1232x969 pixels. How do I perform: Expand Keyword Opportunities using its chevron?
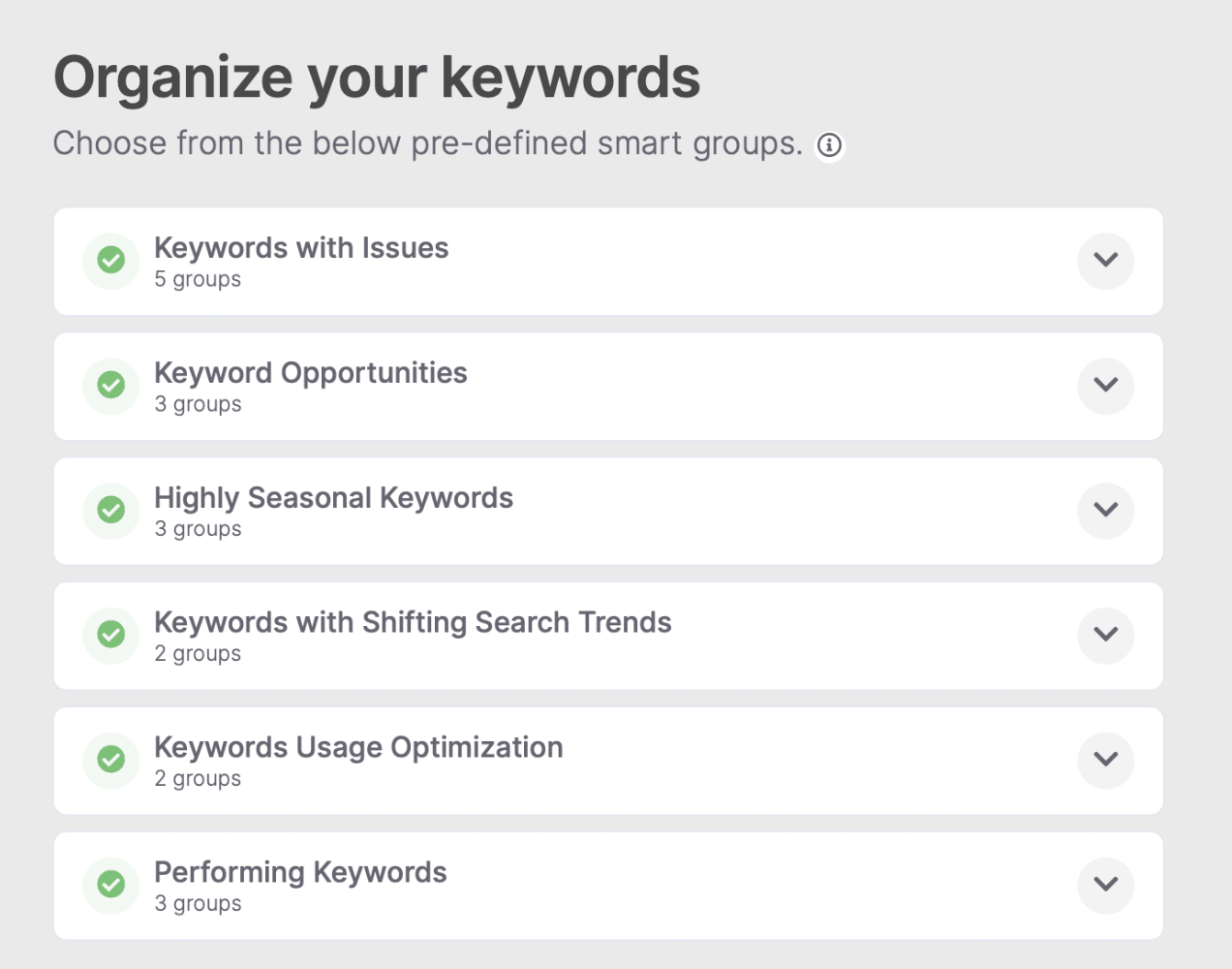click(x=1105, y=386)
